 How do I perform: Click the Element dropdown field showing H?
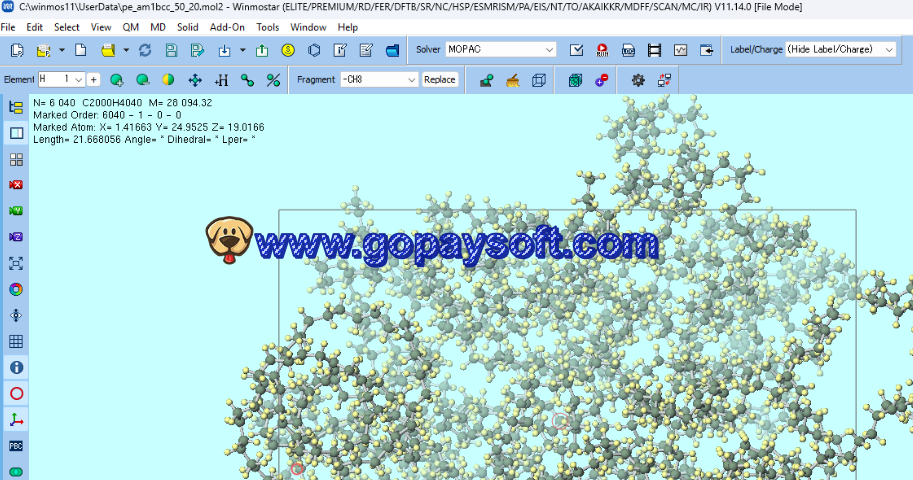click(61, 79)
